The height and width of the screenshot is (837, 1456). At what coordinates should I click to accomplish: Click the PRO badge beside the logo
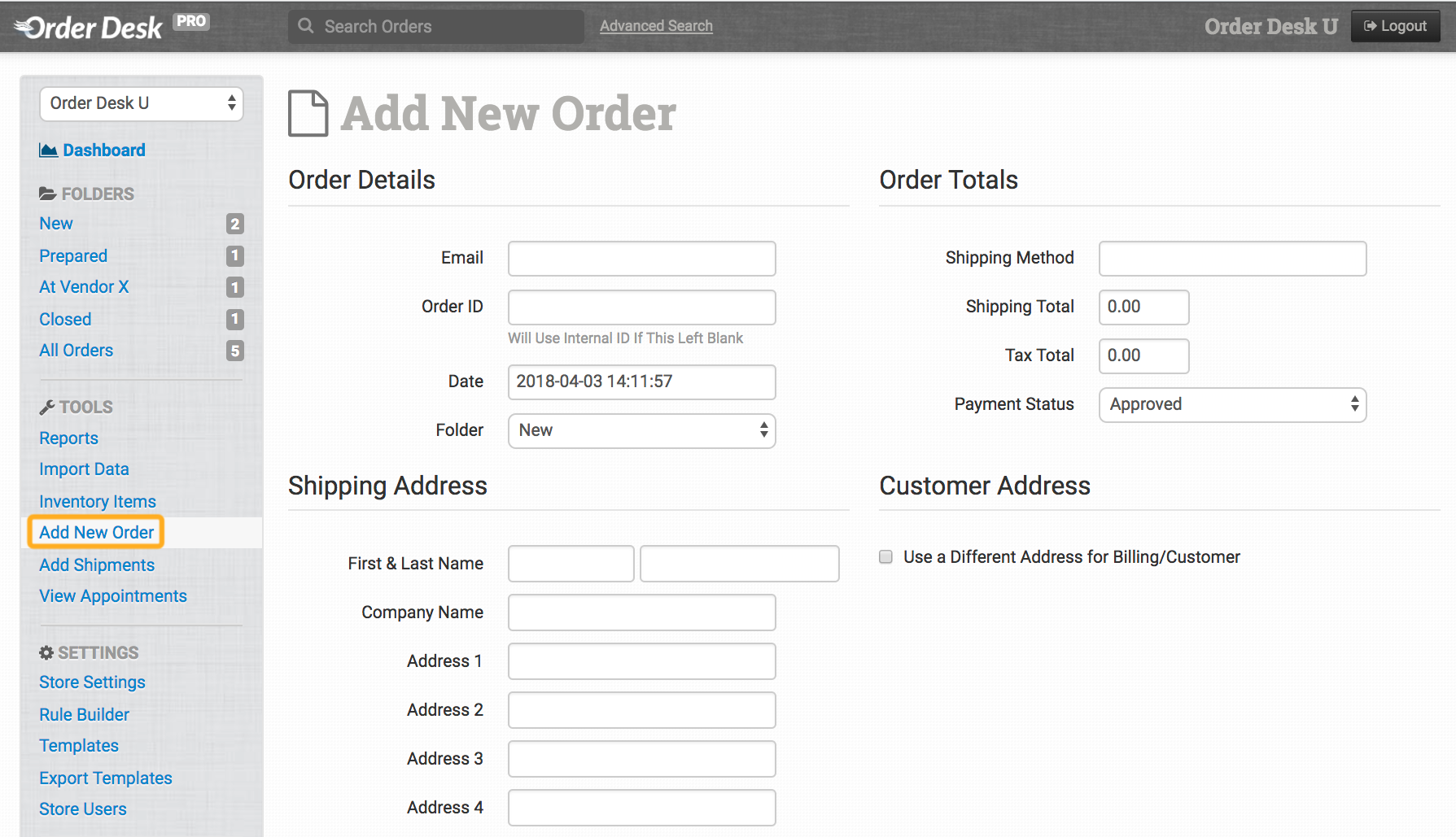pyautogui.click(x=191, y=21)
